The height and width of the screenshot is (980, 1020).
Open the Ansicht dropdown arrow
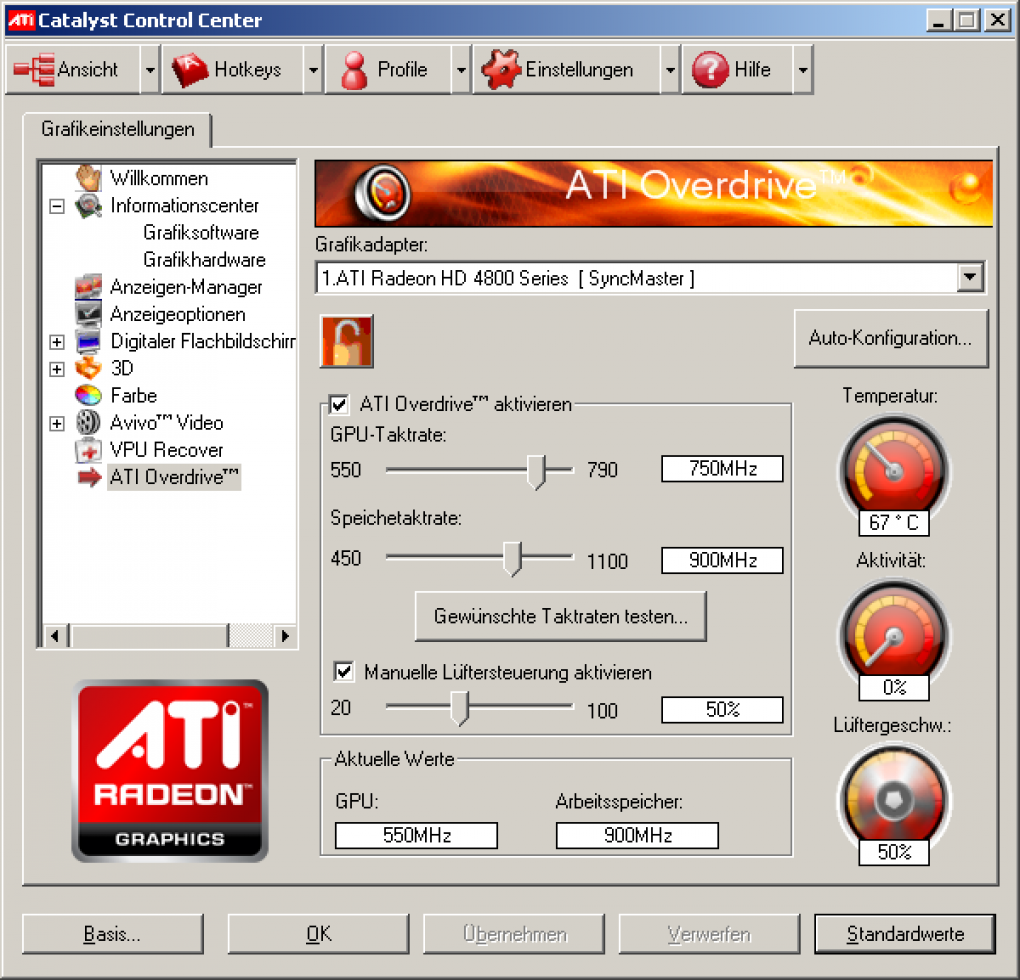click(x=150, y=70)
